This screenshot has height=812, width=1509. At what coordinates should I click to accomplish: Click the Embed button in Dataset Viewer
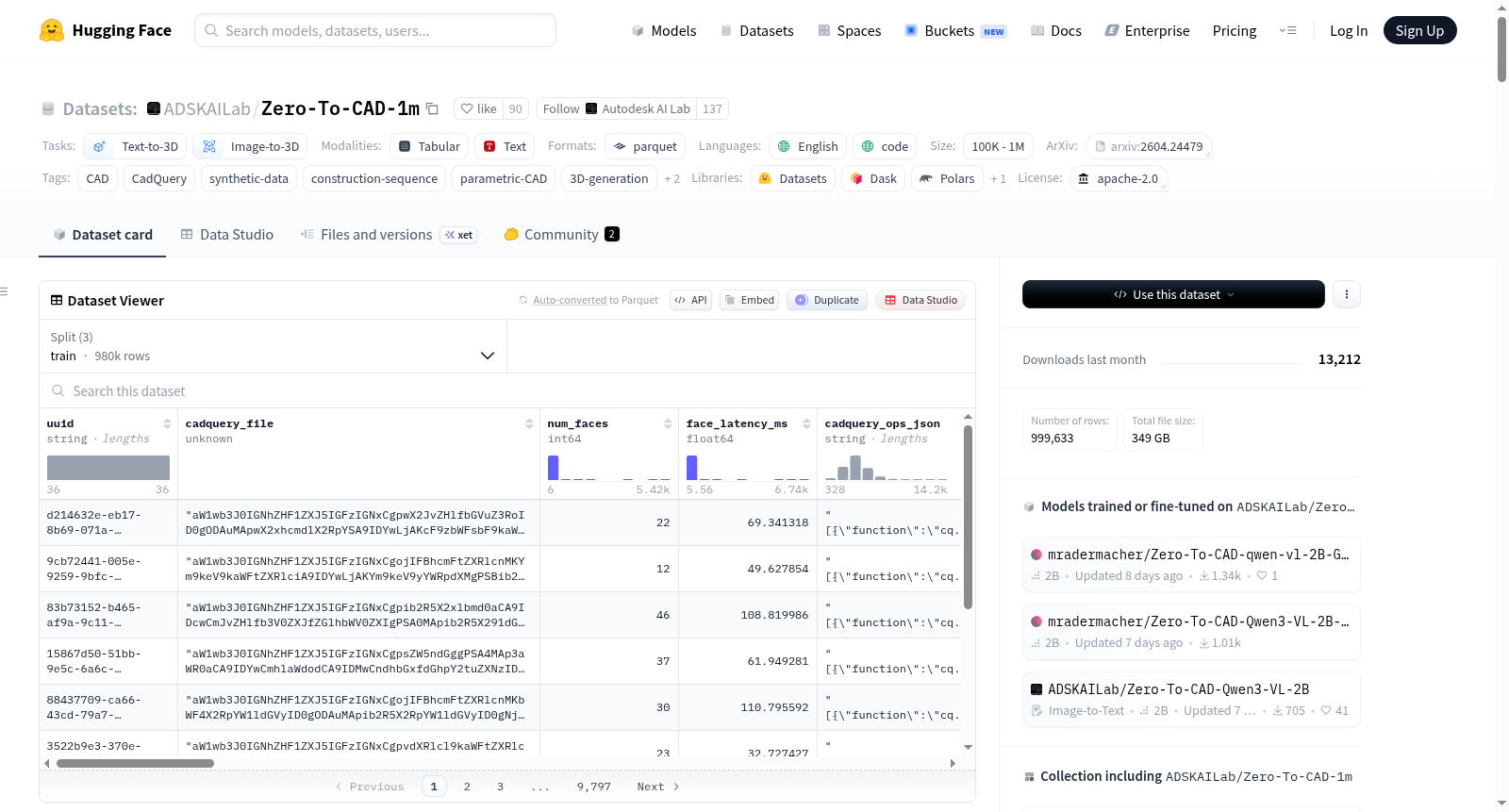tap(749, 300)
